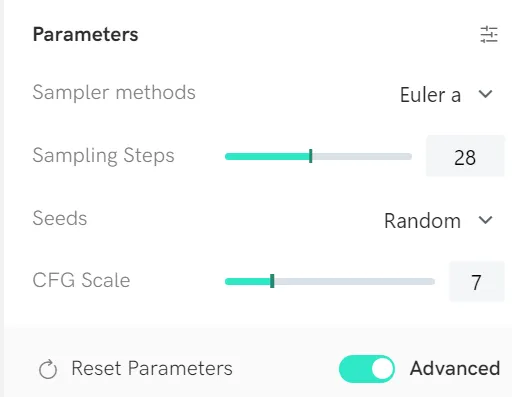Click the Sampler methods chevron arrow
This screenshot has height=397, width=512.
(x=485, y=94)
